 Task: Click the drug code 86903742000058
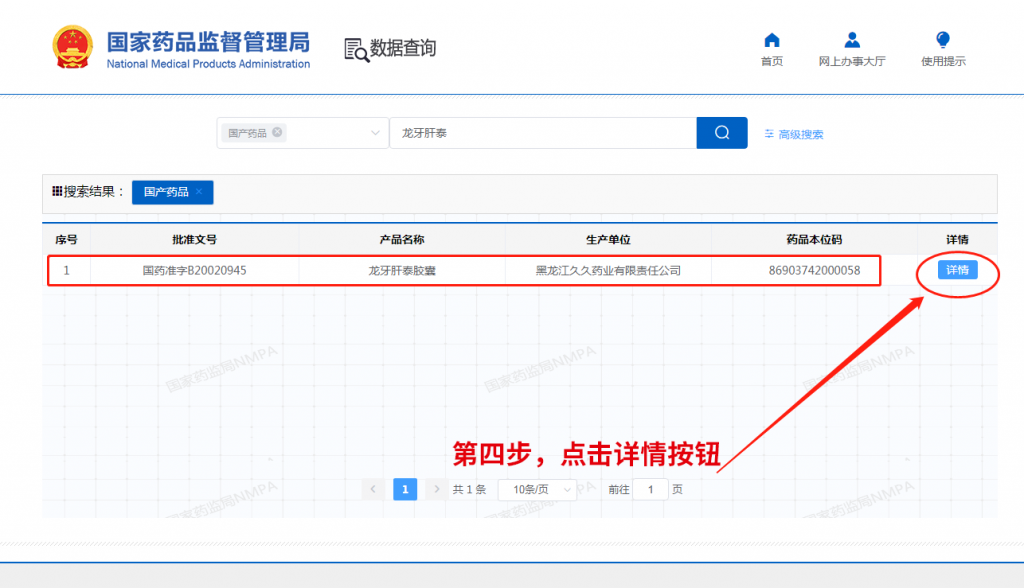[x=814, y=270]
